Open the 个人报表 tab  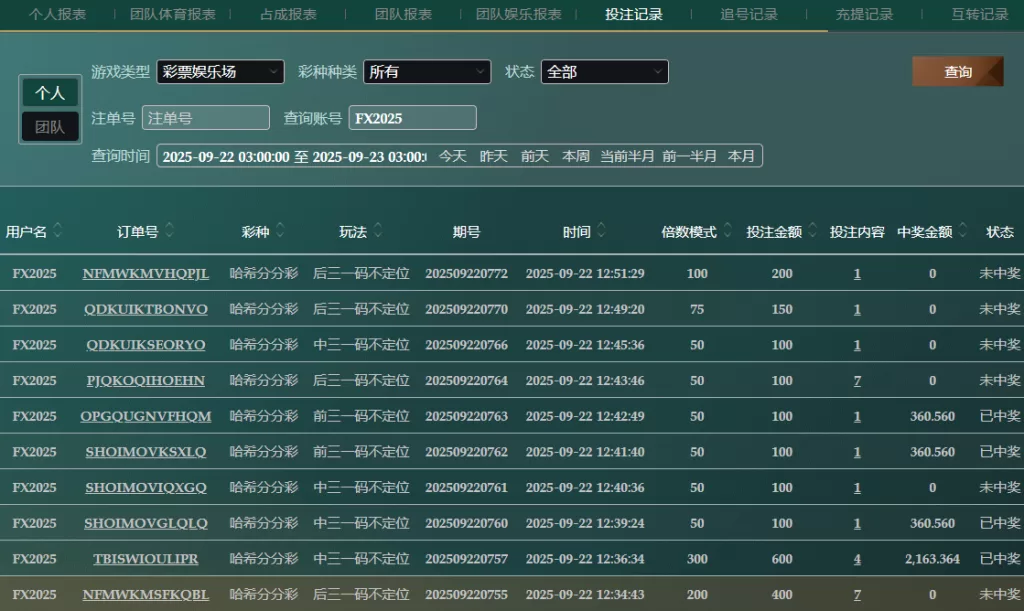57,15
